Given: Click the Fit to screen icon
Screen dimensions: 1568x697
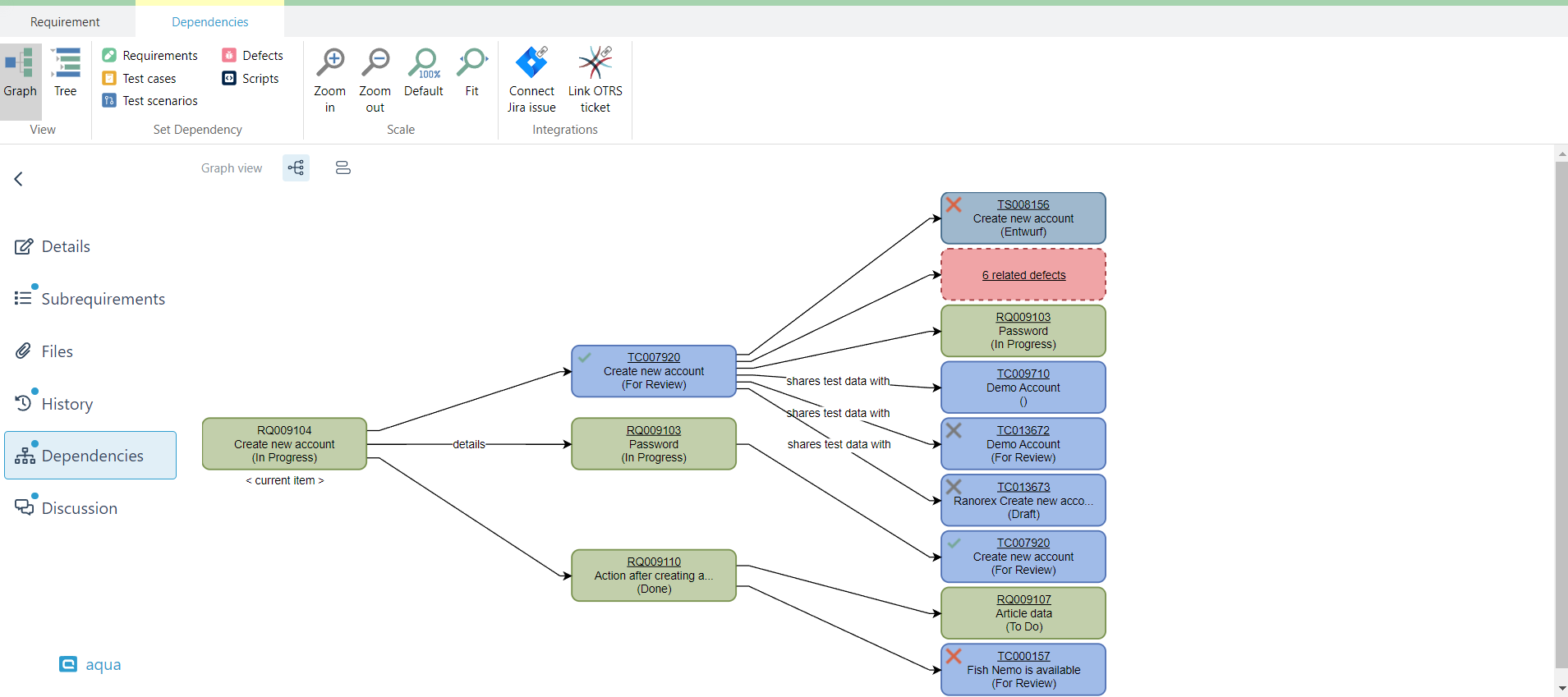Looking at the screenshot, I should pyautogui.click(x=472, y=63).
